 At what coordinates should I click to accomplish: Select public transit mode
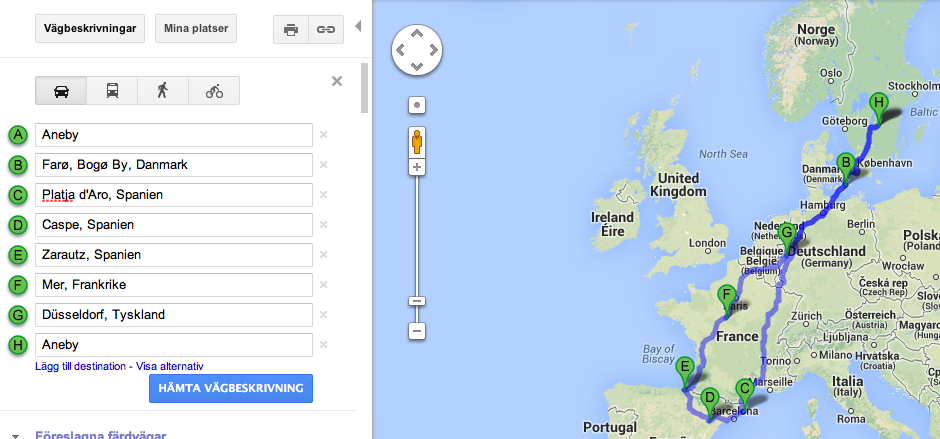point(111,91)
